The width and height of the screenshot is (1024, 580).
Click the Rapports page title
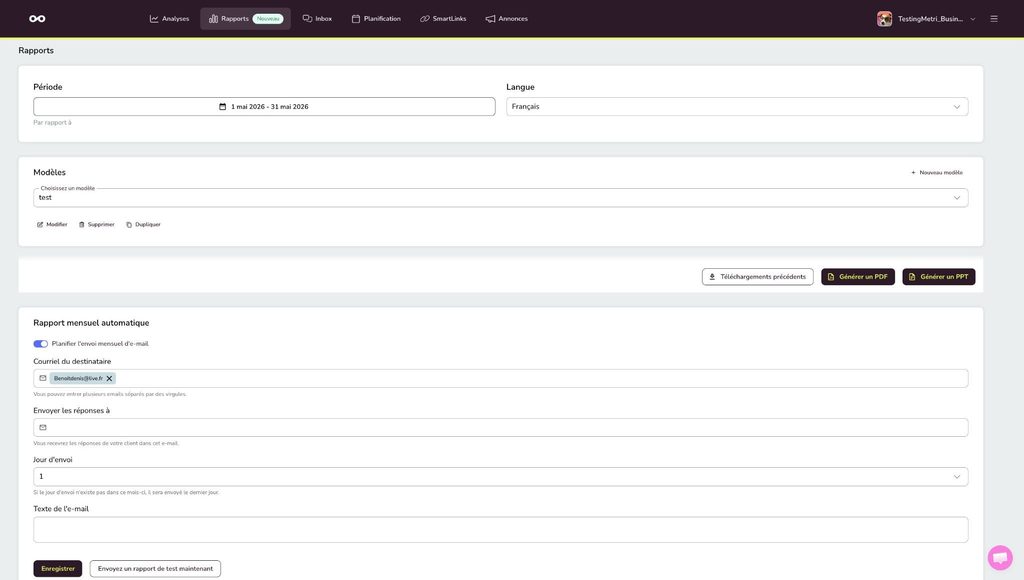pos(36,50)
